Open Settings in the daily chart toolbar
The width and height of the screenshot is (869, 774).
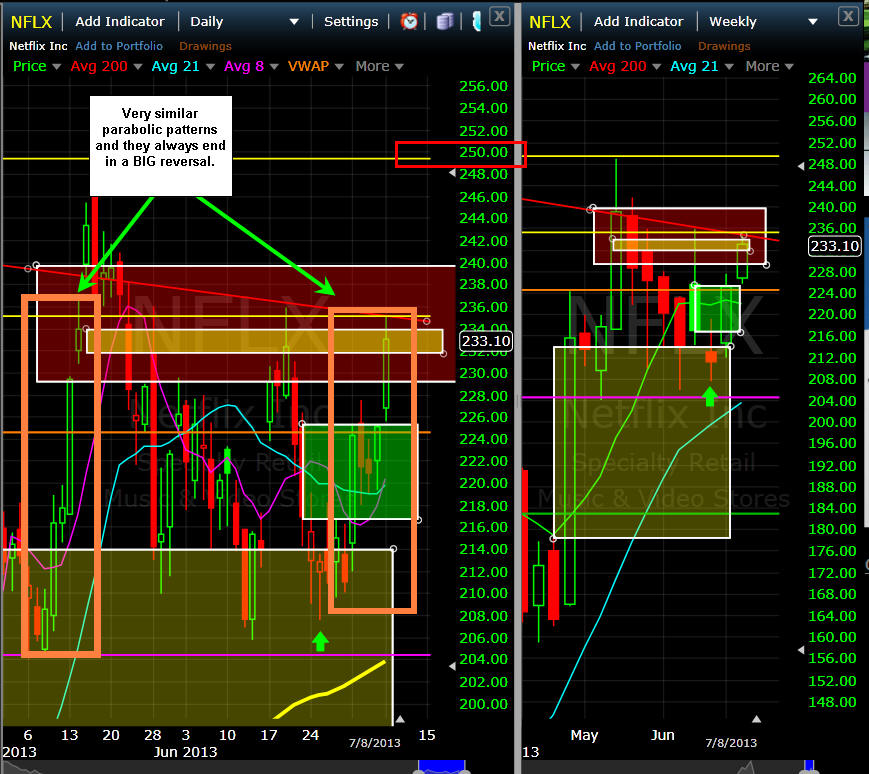coord(351,21)
